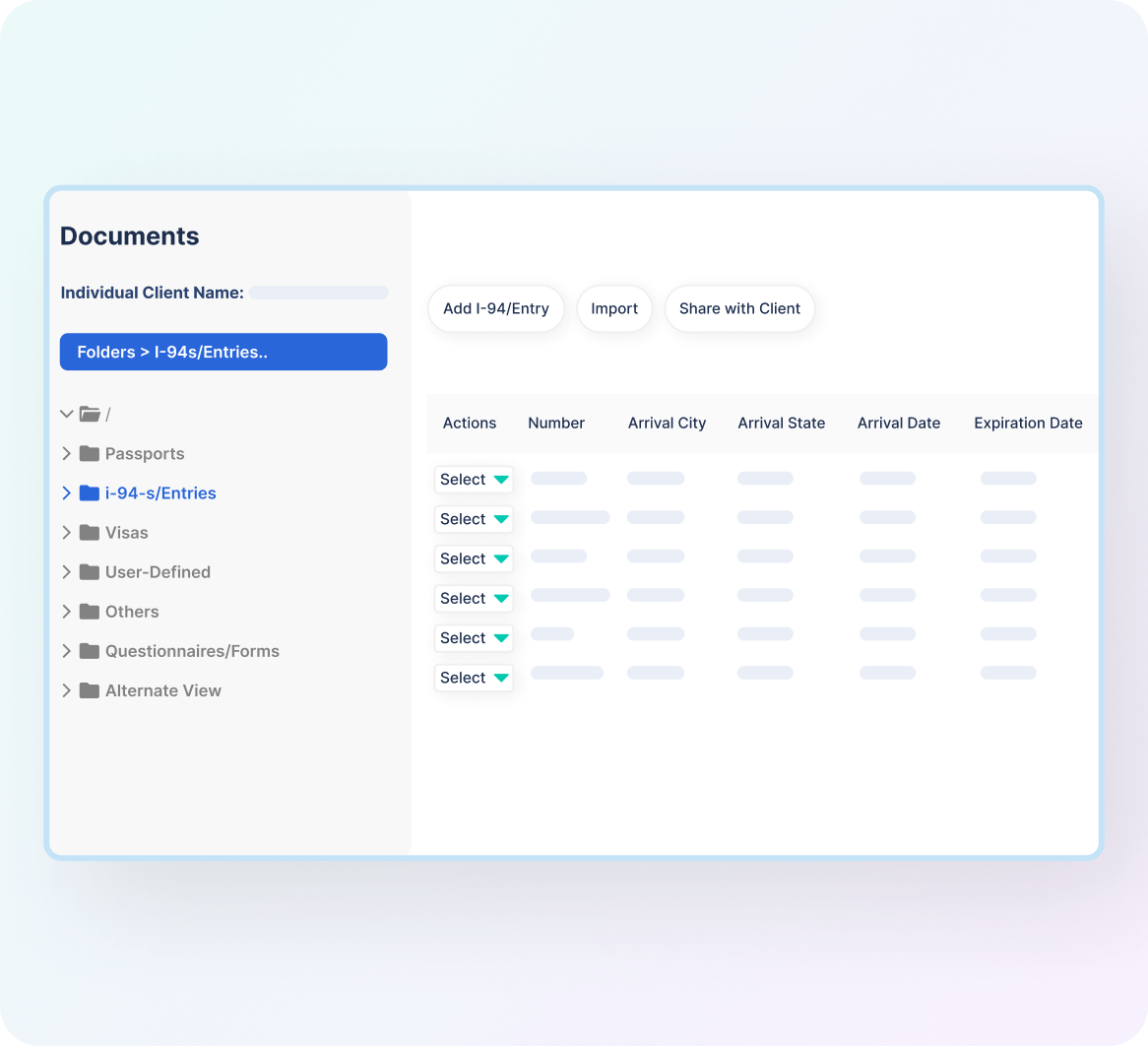
Task: Collapse the root folder chevron
Action: coord(67,415)
